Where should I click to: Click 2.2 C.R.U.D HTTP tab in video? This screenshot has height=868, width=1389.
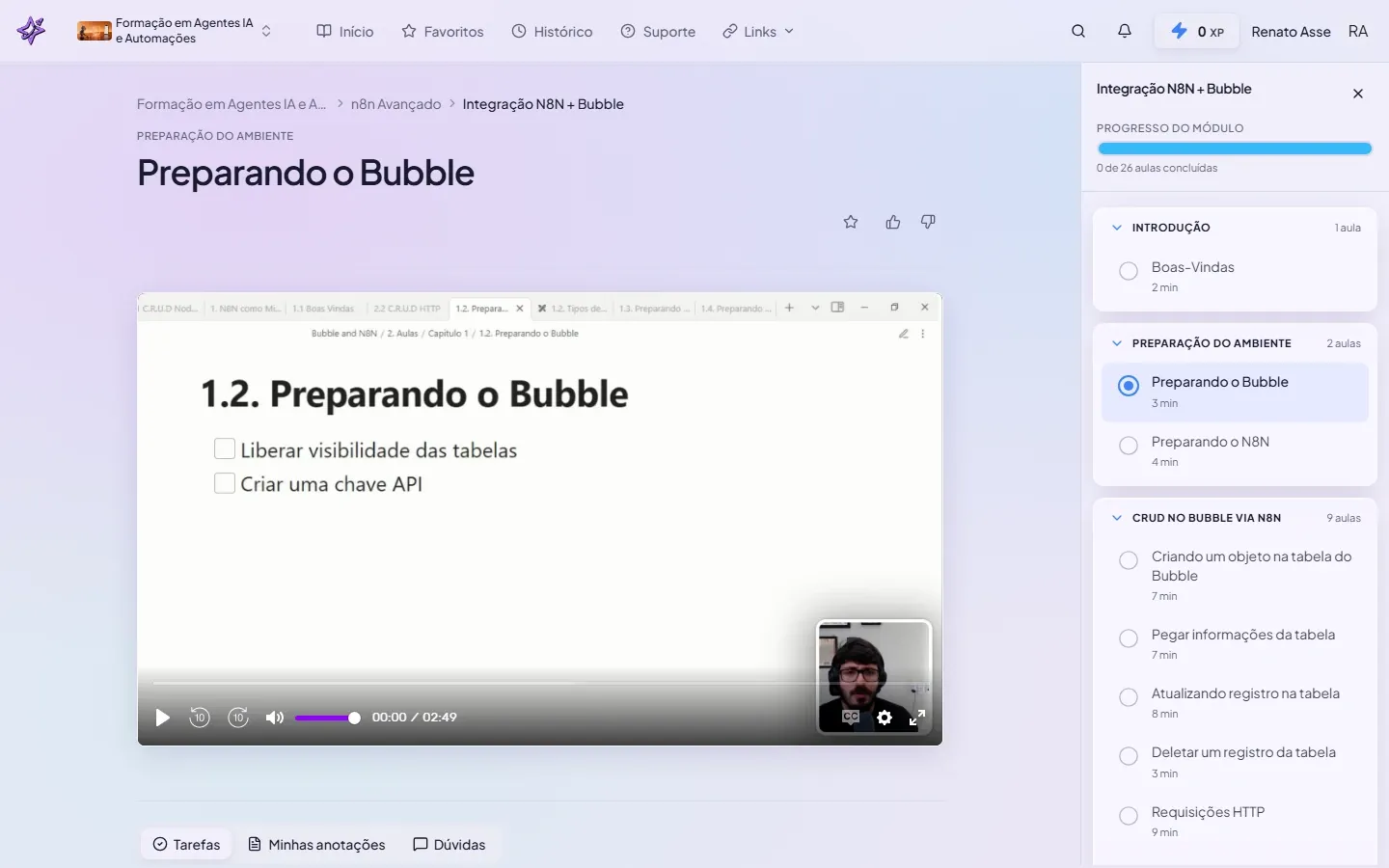coord(407,309)
